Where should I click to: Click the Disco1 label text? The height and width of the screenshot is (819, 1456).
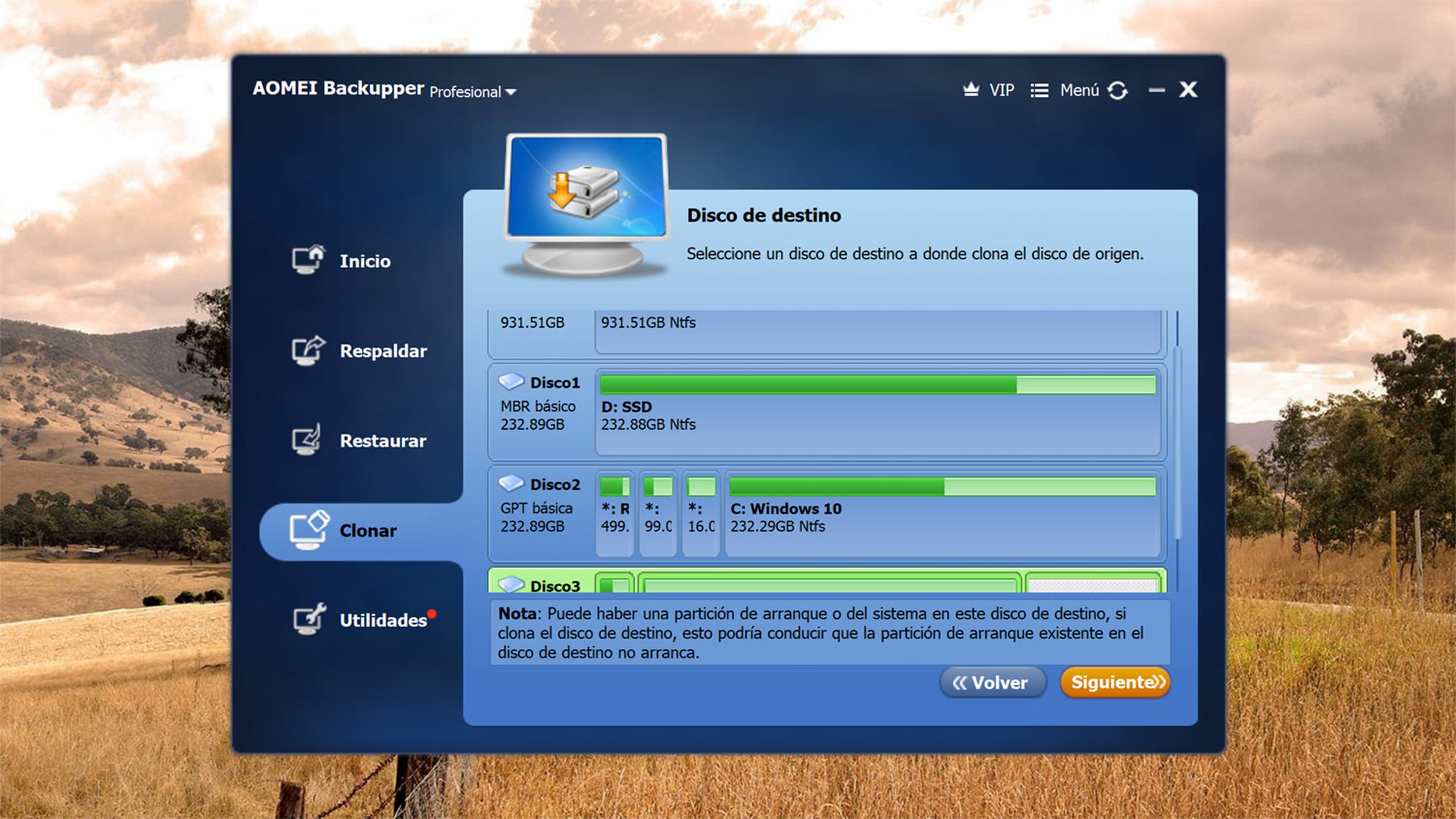pos(554,383)
